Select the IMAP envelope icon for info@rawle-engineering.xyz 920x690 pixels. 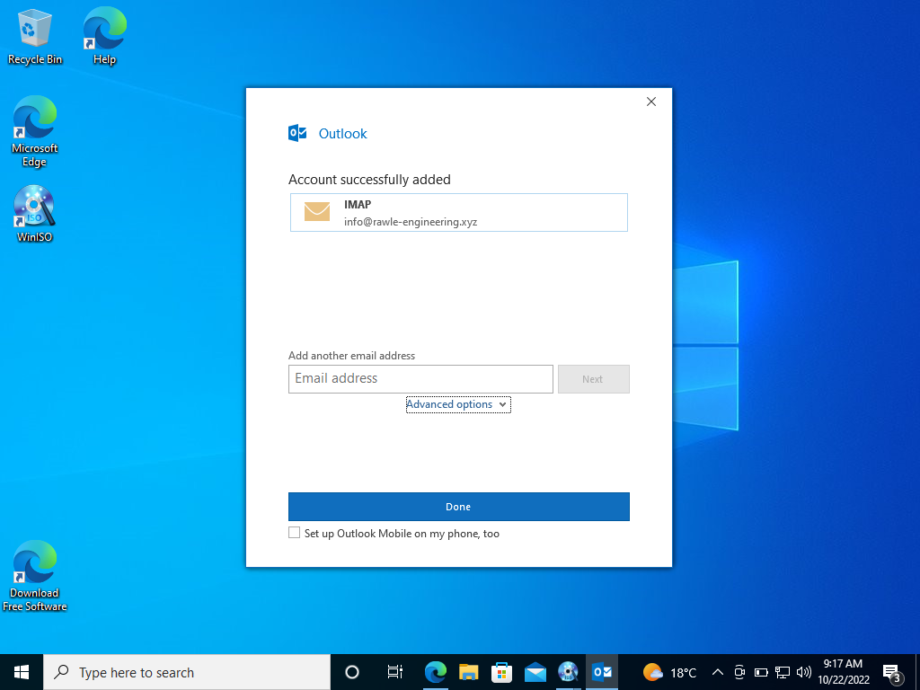(x=317, y=212)
